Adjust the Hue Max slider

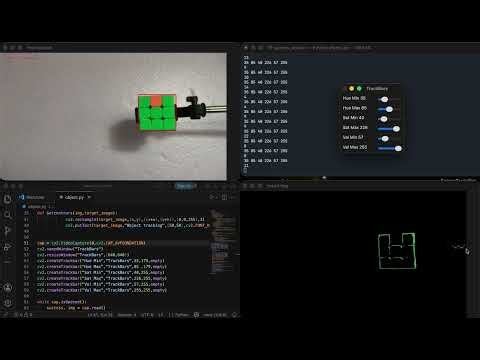(x=388, y=109)
